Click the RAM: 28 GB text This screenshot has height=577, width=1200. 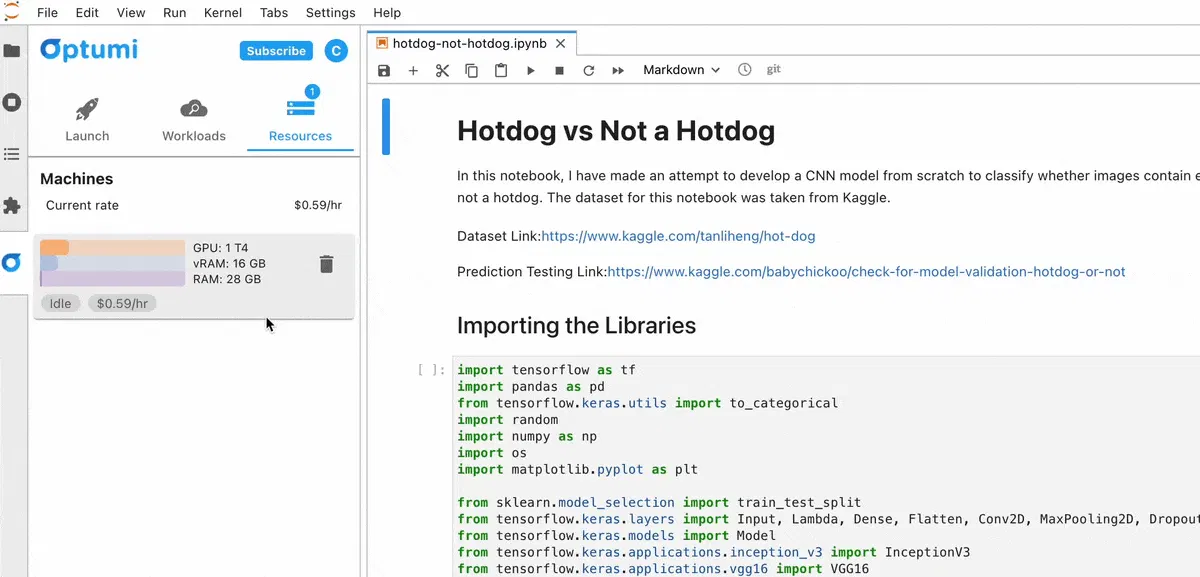point(227,279)
